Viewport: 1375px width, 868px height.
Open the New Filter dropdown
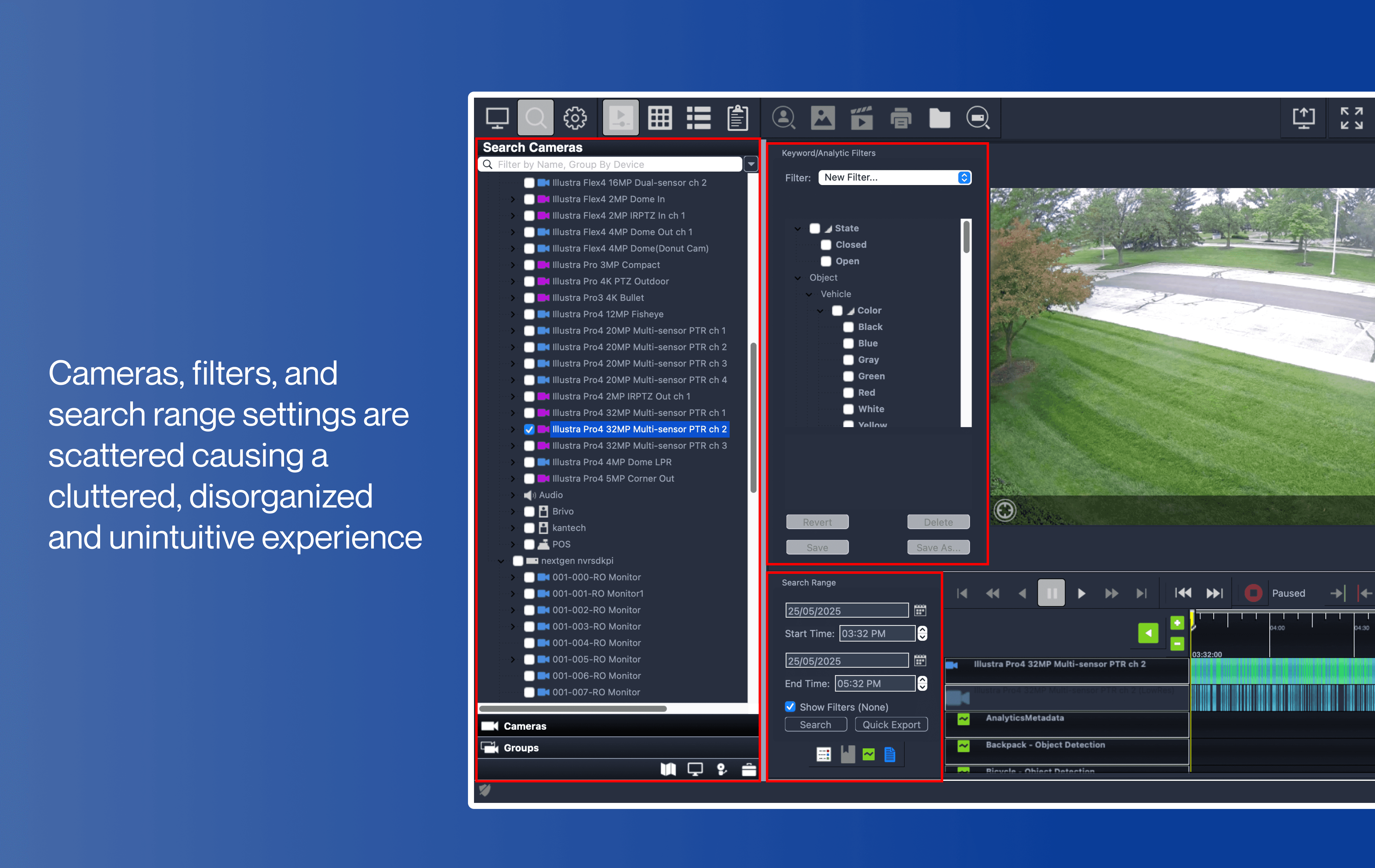coord(894,178)
